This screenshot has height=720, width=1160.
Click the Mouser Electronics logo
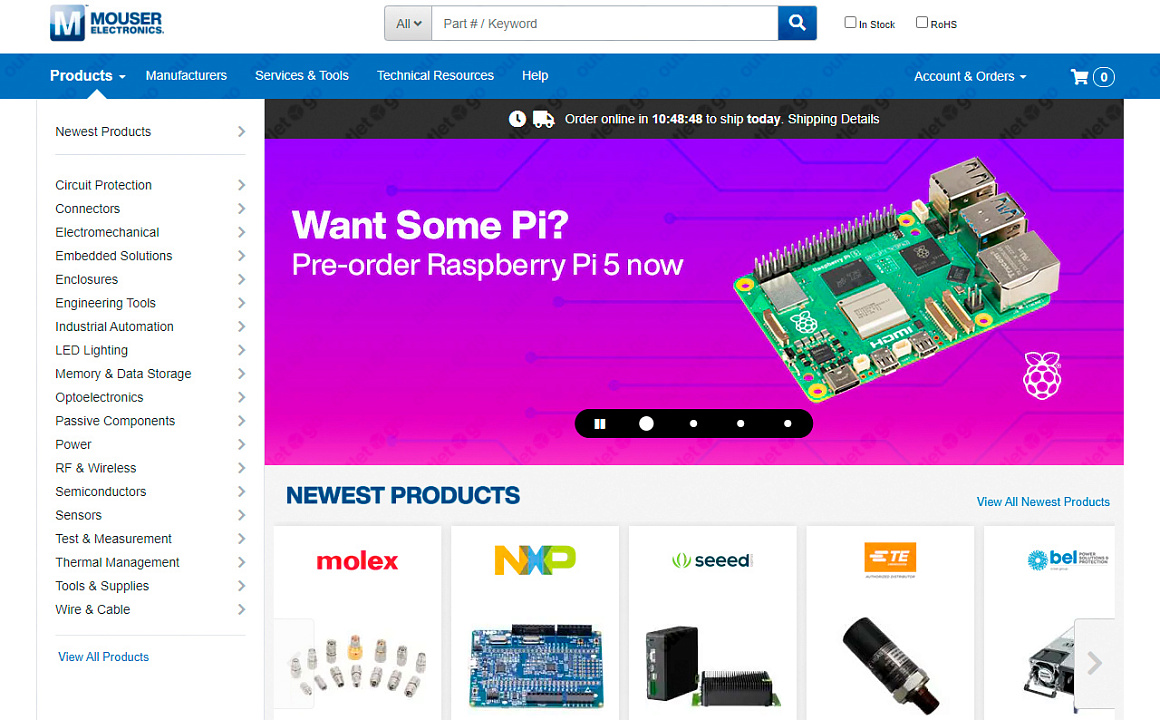pyautogui.click(x=107, y=23)
